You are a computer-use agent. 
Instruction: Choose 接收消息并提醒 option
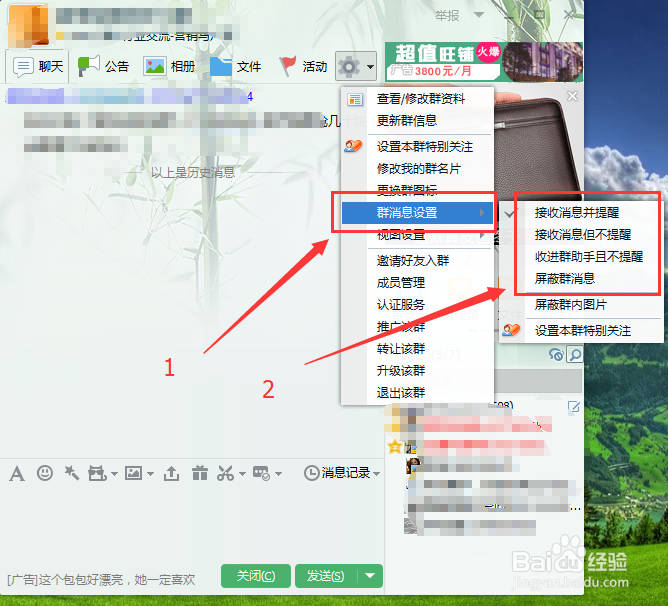581,212
